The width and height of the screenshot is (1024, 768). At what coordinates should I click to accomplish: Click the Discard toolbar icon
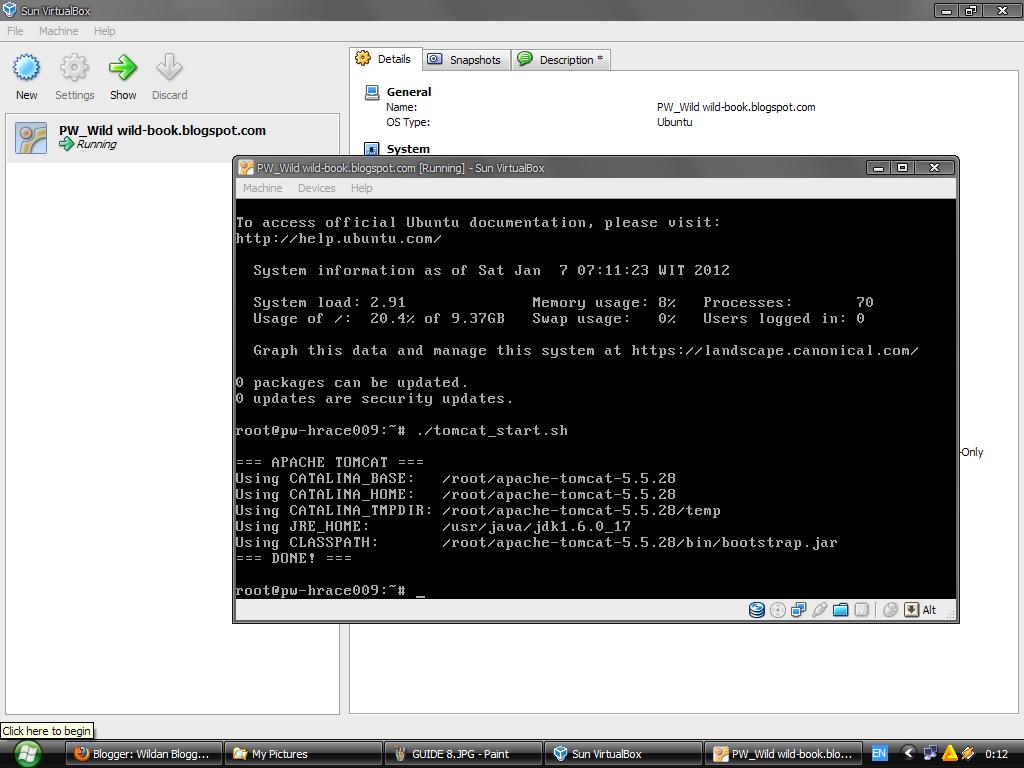[169, 67]
